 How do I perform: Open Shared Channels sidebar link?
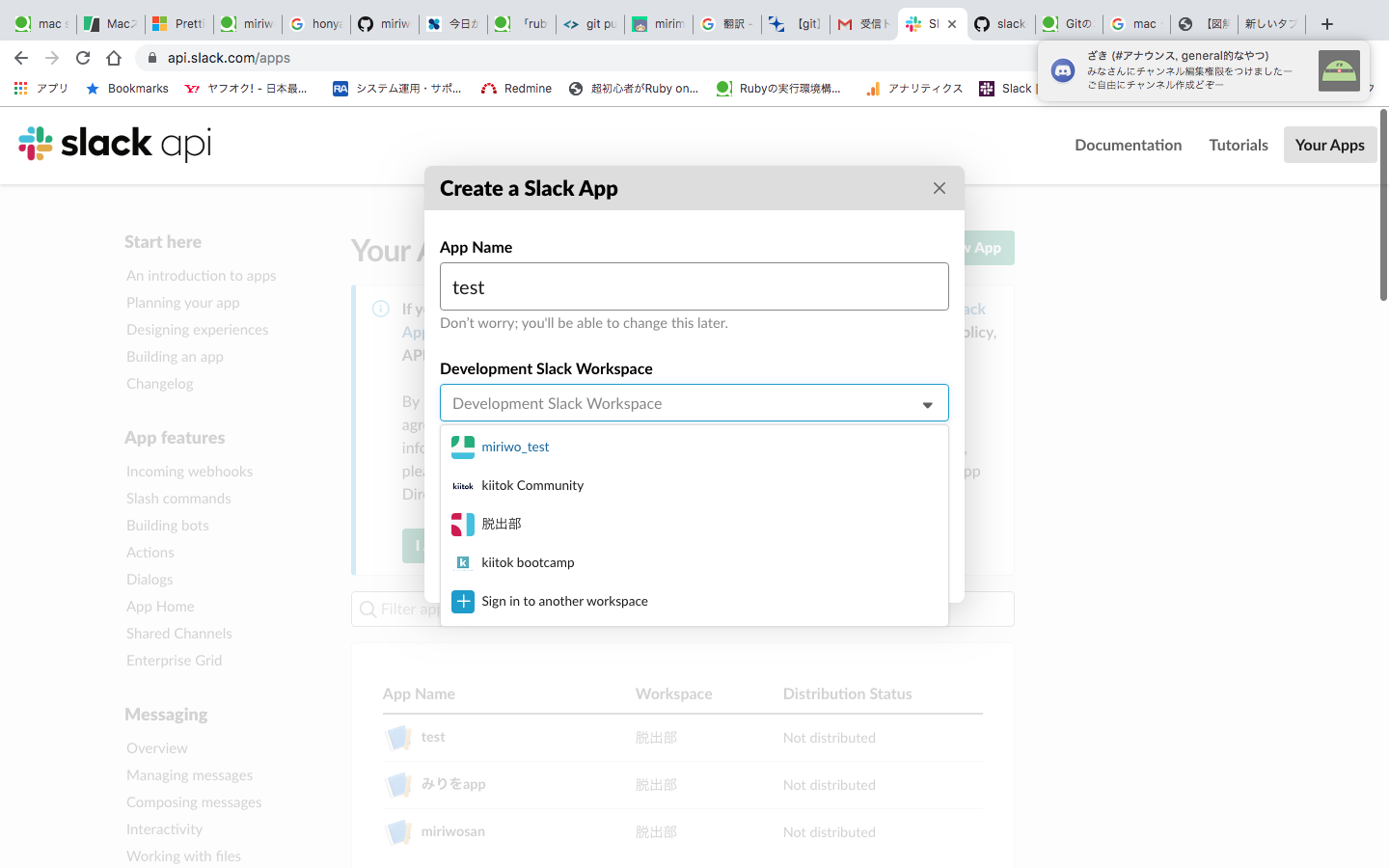coord(178,634)
